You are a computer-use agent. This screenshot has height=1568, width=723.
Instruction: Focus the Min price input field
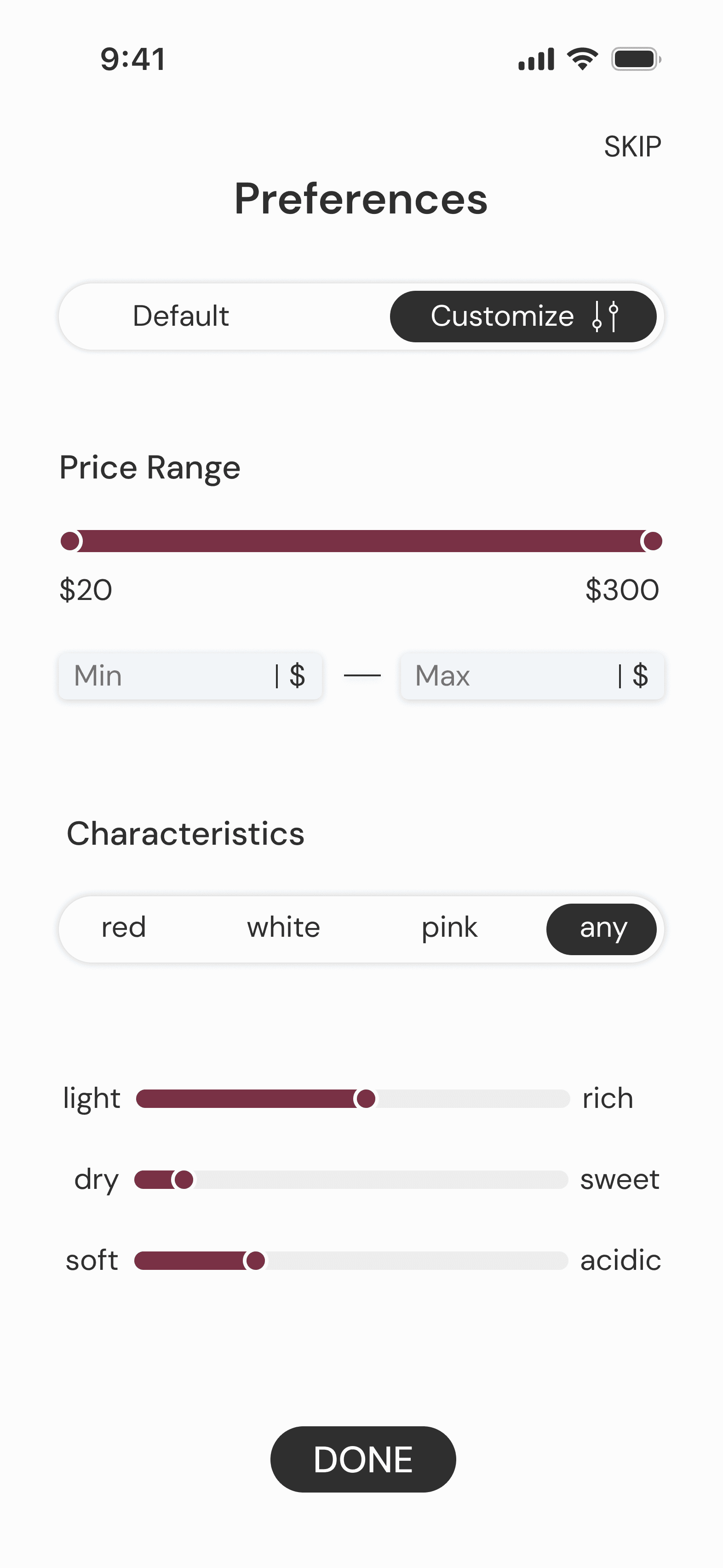(190, 676)
